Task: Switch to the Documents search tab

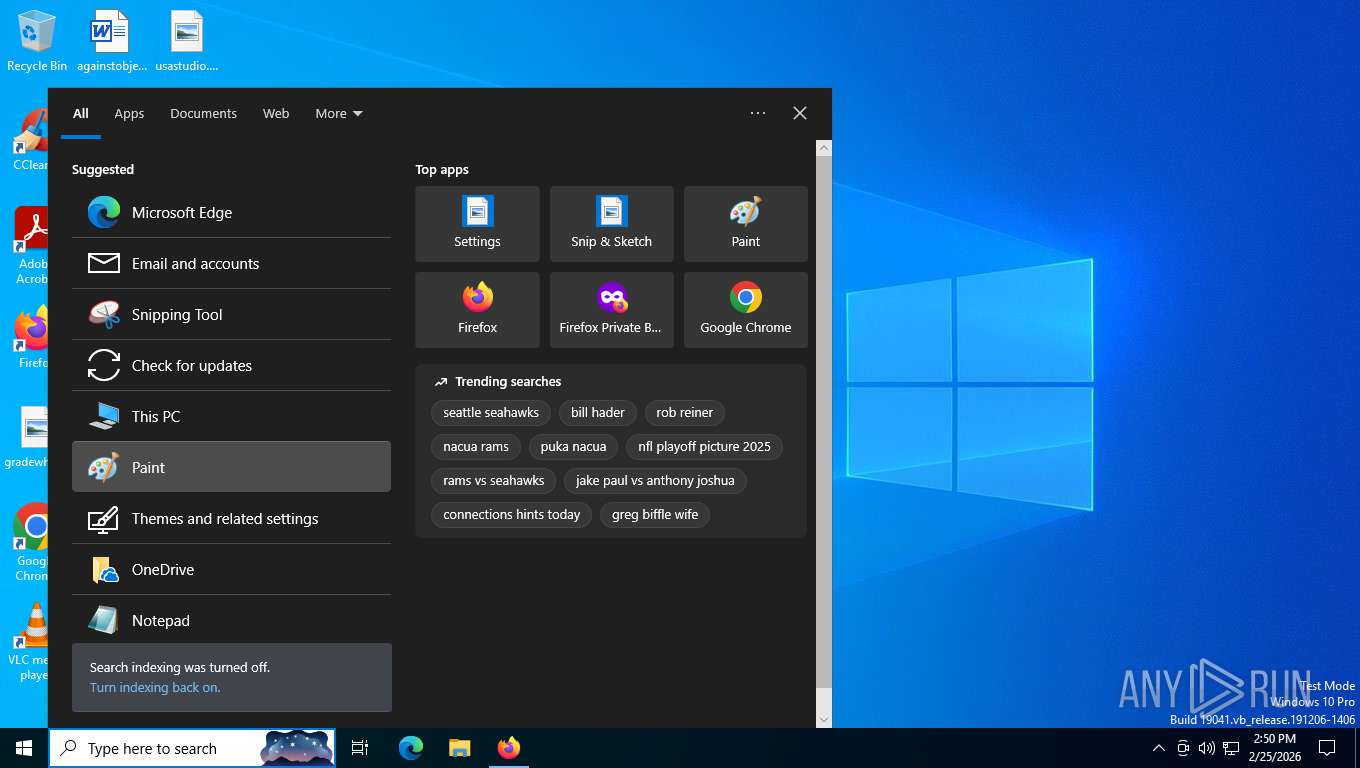Action: pyautogui.click(x=203, y=113)
